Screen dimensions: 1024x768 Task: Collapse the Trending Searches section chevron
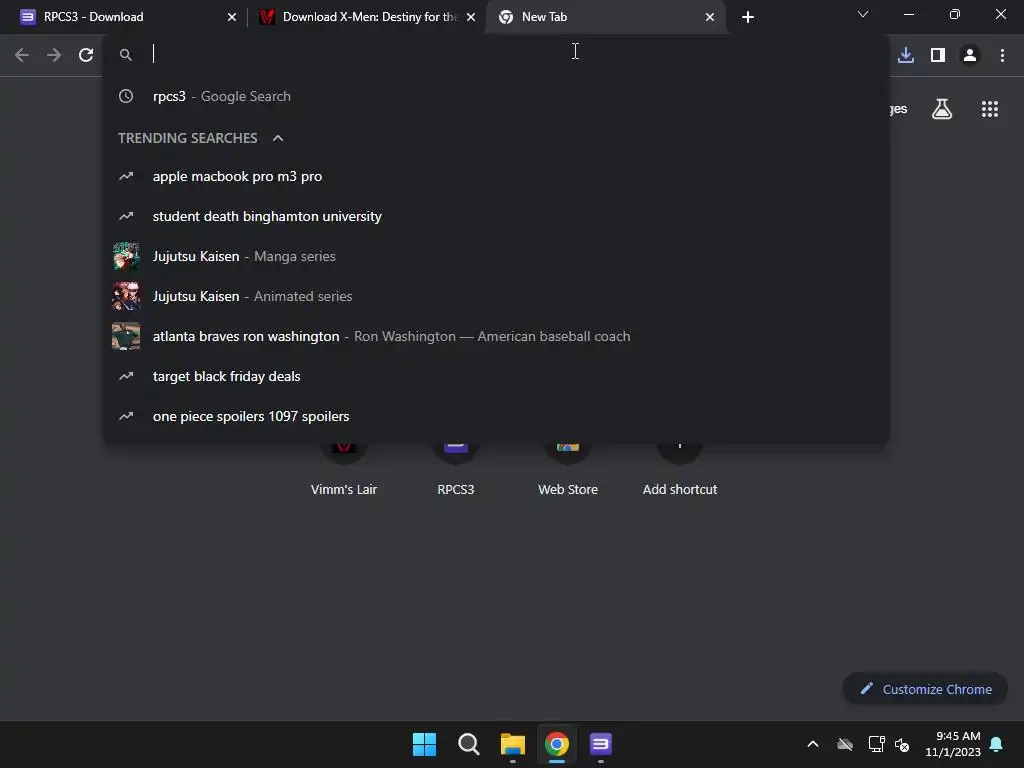coord(278,138)
